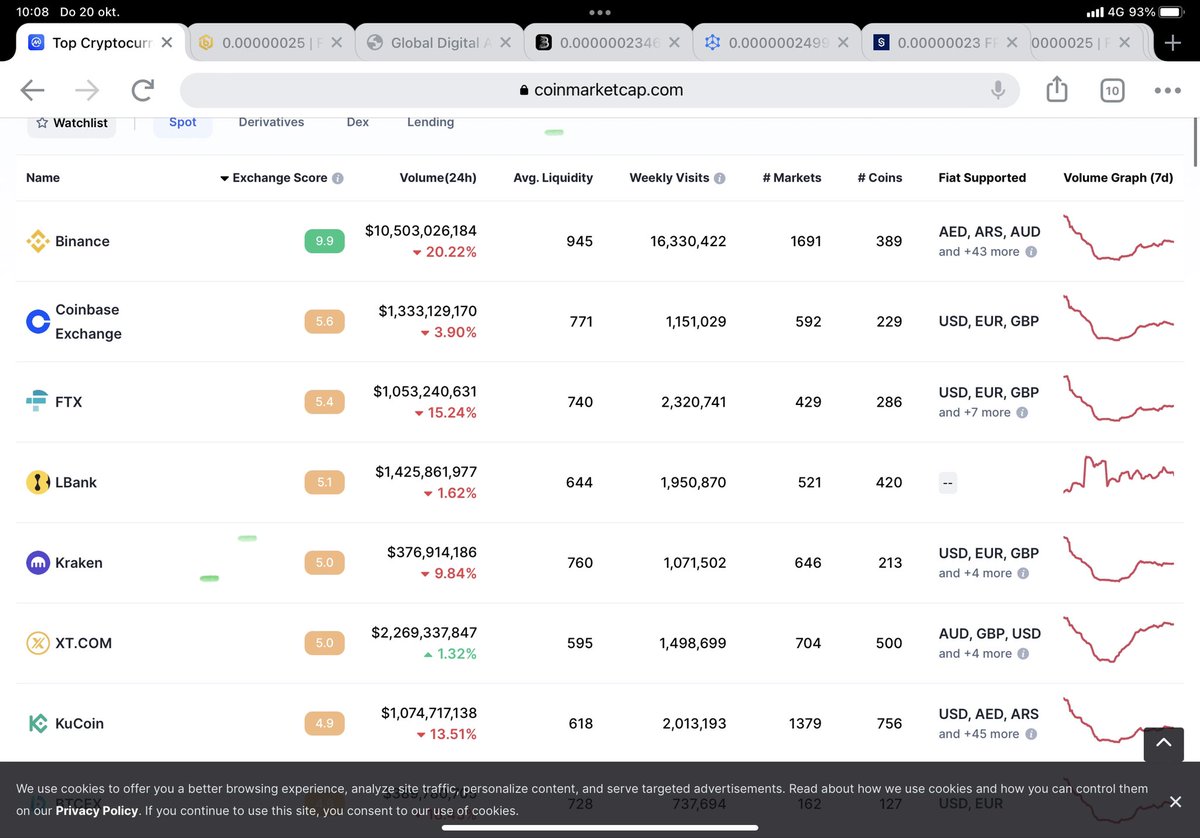Open the LBank exchange link
This screenshot has width=1200, height=838.
(x=76, y=482)
